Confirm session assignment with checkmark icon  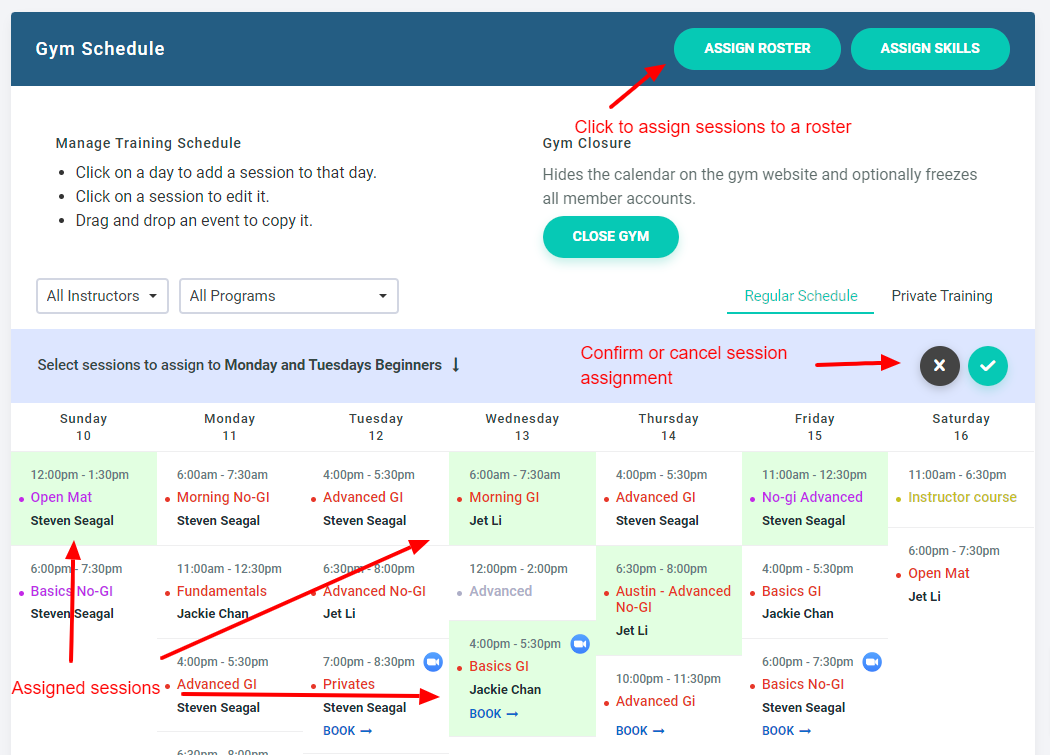coord(987,366)
